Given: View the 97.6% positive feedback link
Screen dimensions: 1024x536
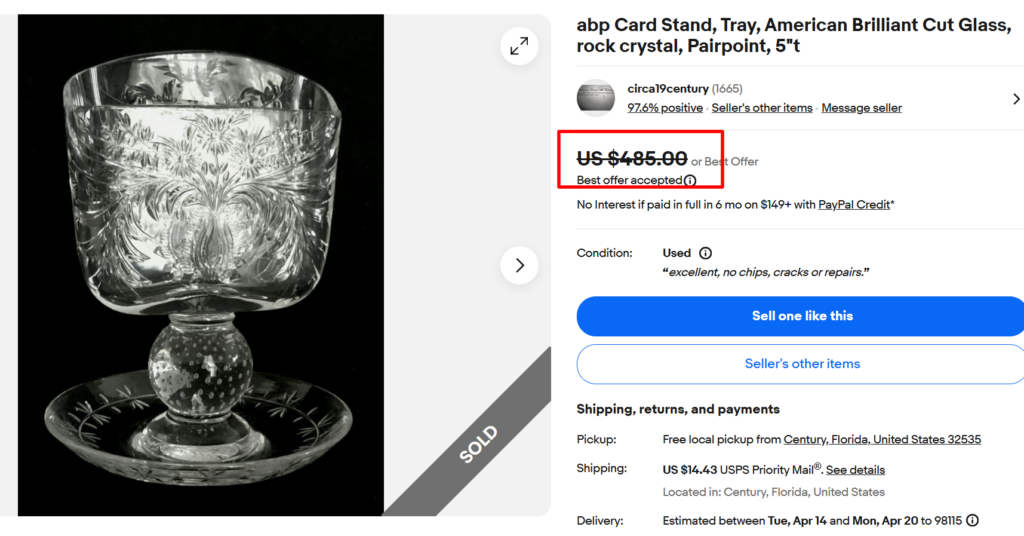Looking at the screenshot, I should pos(665,108).
